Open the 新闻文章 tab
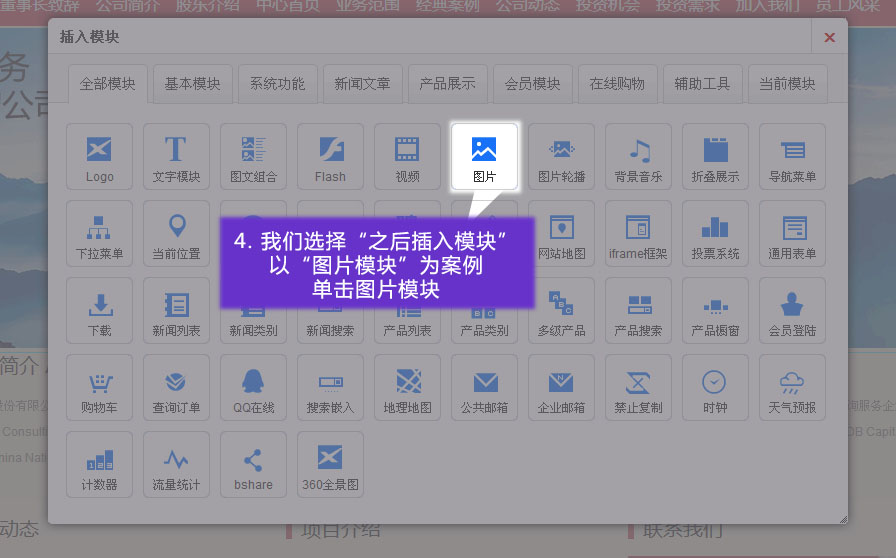 tap(362, 84)
